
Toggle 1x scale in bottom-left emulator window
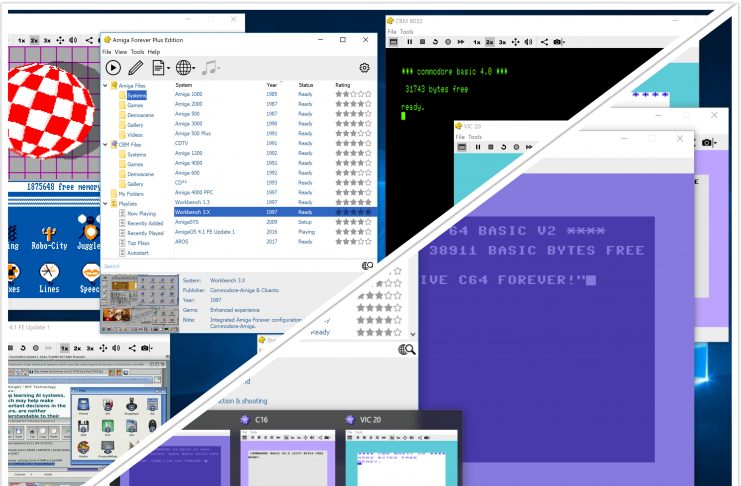(65, 348)
